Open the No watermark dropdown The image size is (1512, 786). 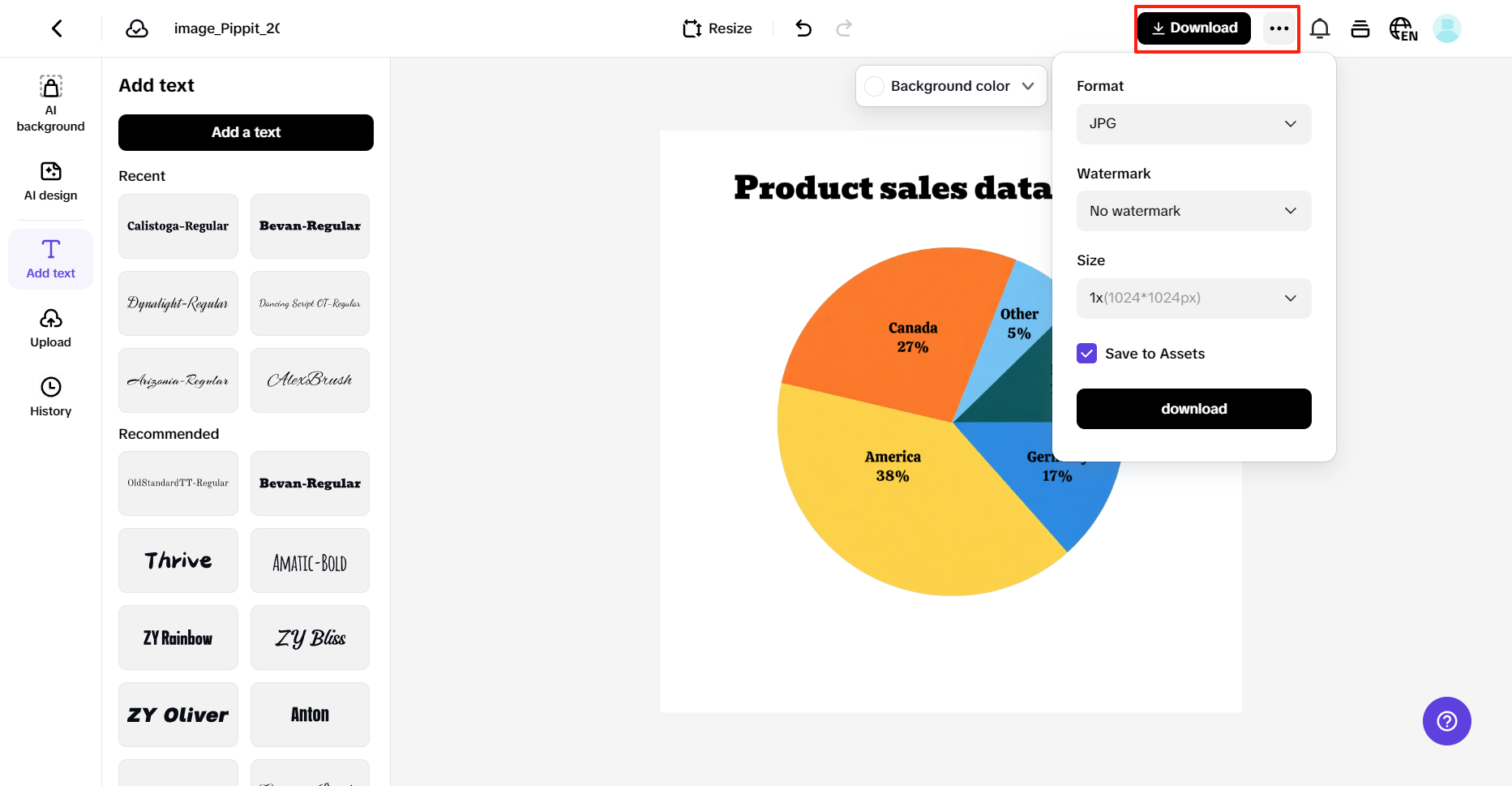click(x=1193, y=211)
